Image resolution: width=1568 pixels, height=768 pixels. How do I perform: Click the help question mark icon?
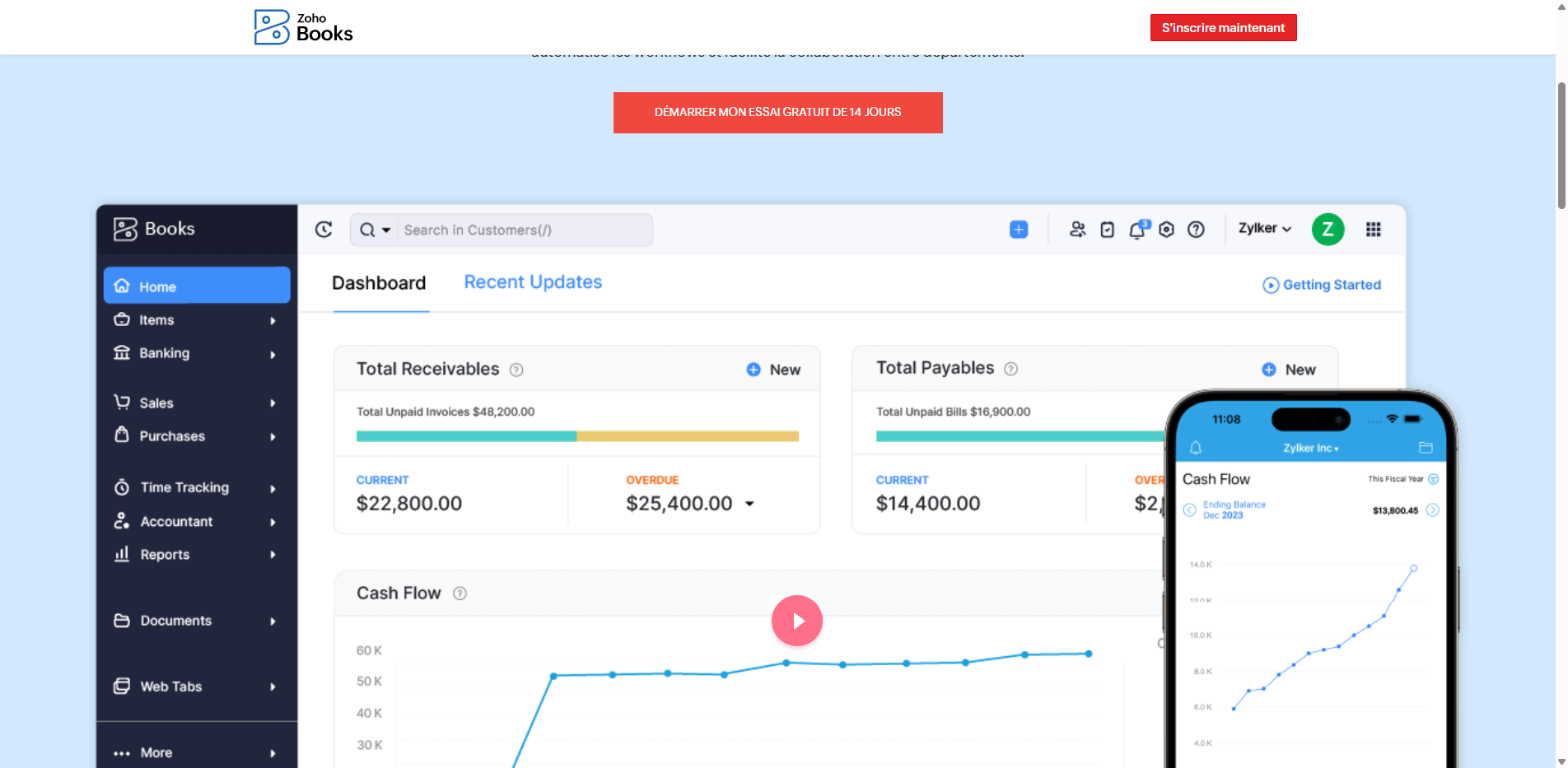tap(1196, 230)
